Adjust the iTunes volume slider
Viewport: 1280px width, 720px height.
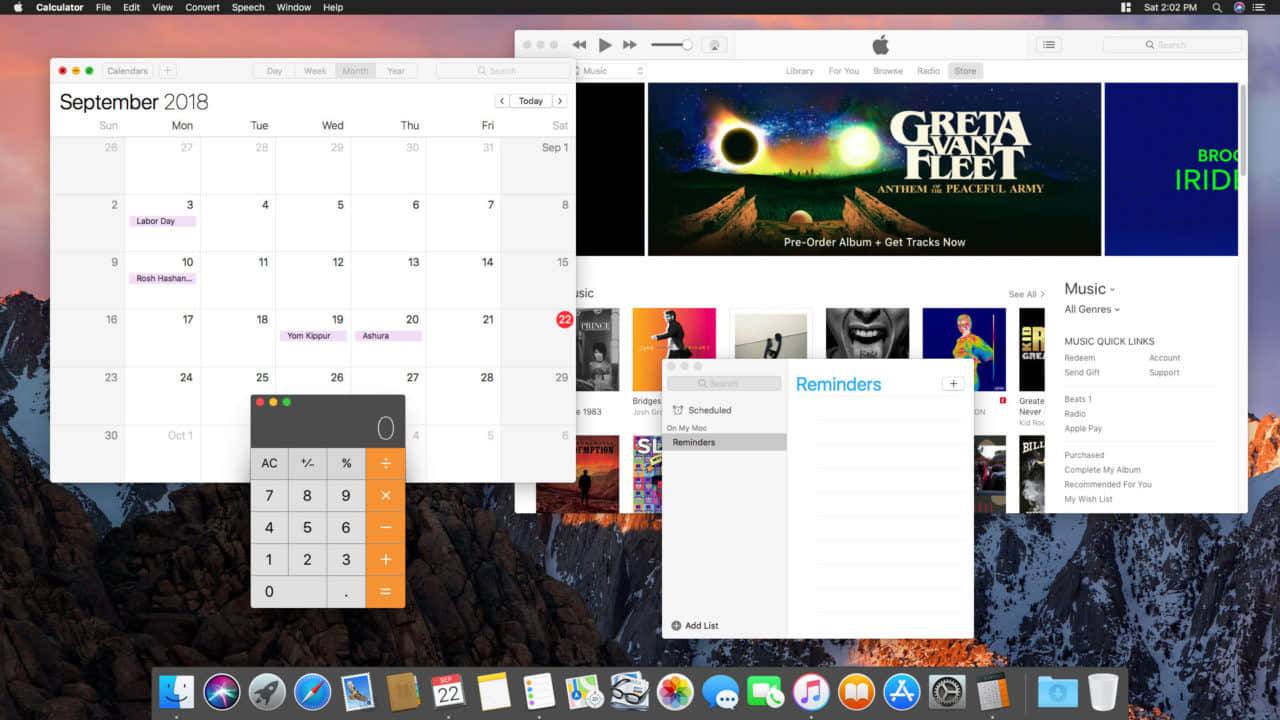point(671,45)
